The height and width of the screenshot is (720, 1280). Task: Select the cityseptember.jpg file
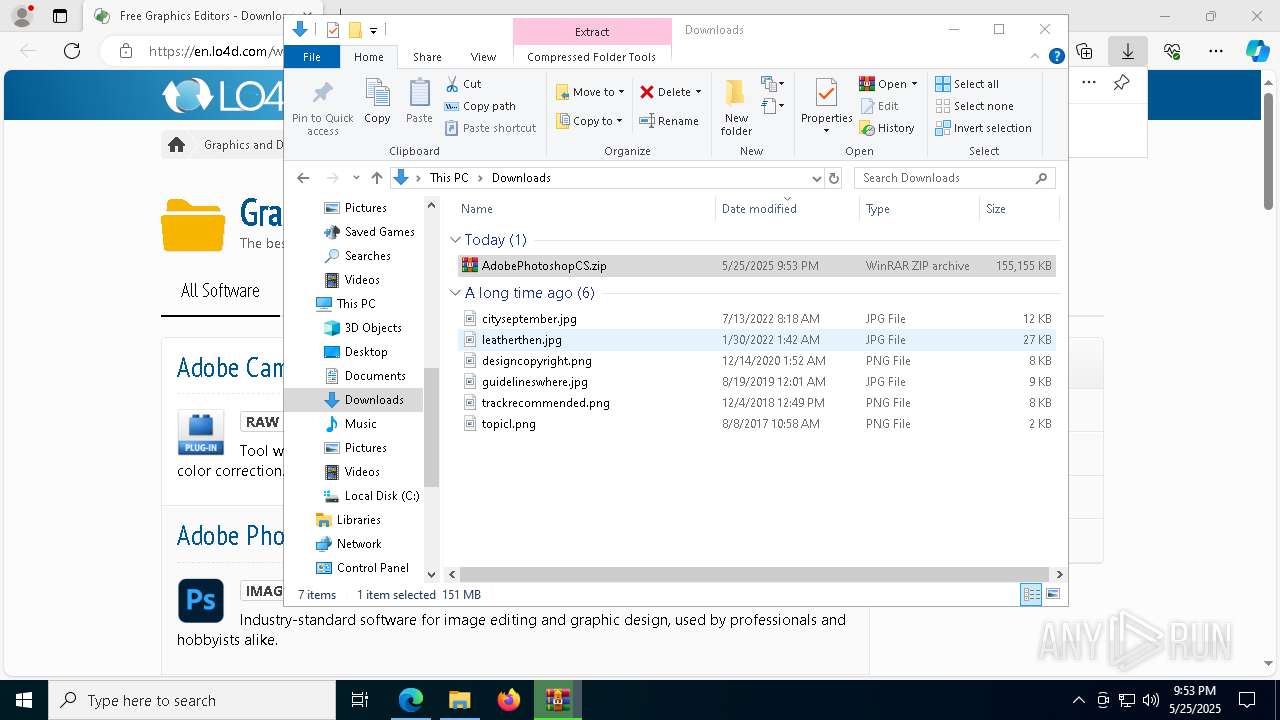pos(757,319)
